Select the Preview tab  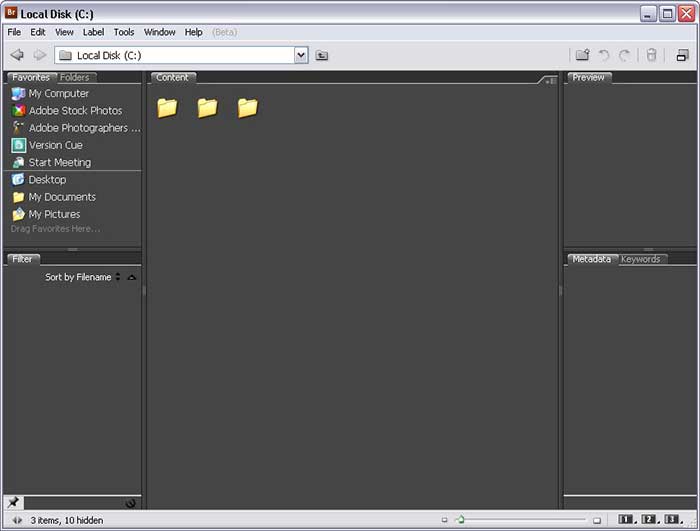click(x=588, y=77)
